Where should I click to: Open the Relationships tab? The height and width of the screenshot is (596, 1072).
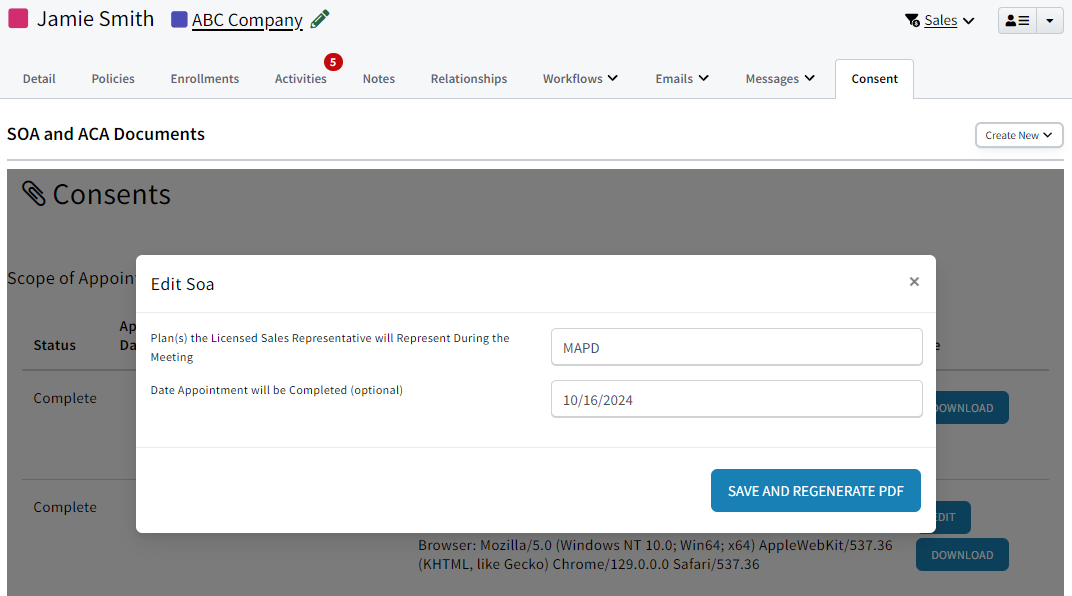tap(469, 79)
